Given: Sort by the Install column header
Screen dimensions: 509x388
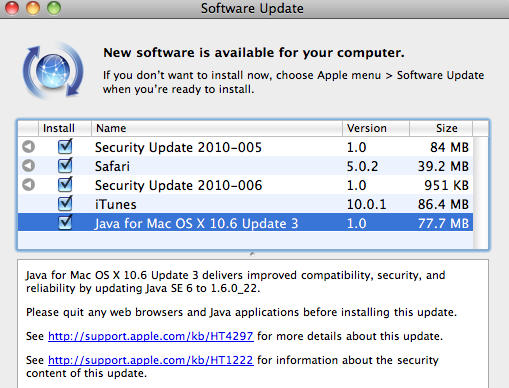Looking at the screenshot, I should coord(65,128).
